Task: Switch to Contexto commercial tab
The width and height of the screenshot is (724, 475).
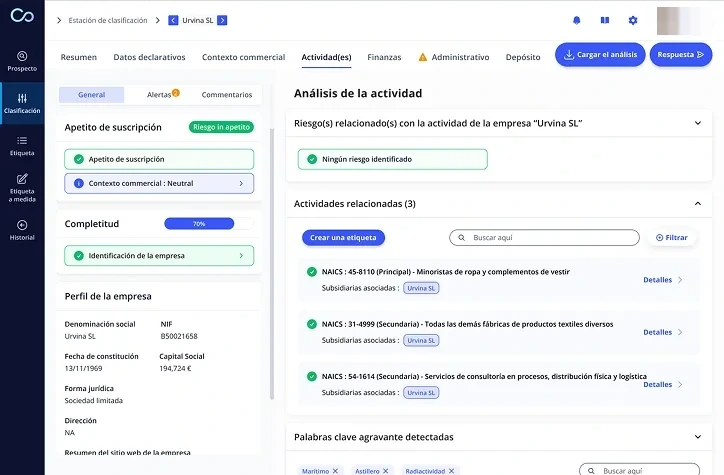Action: [x=243, y=57]
